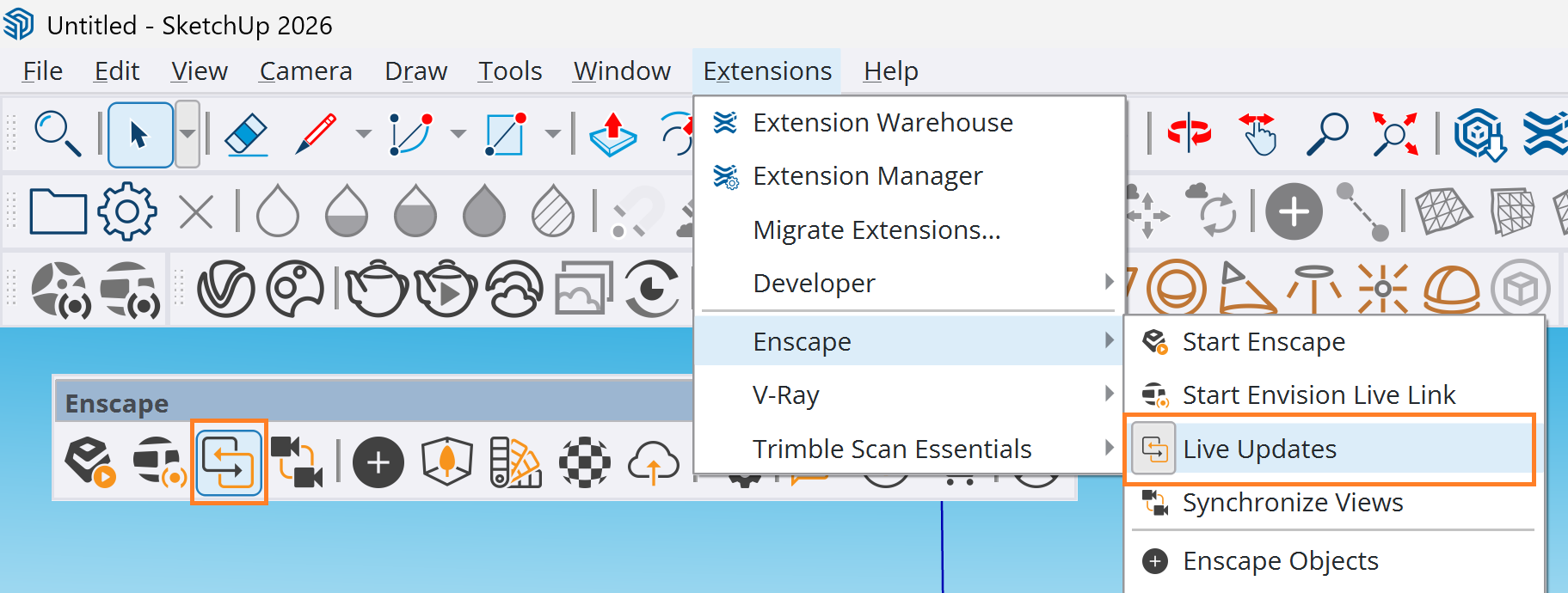Open the Help menu
Screen dimensions: 1568x593
pos(891,71)
